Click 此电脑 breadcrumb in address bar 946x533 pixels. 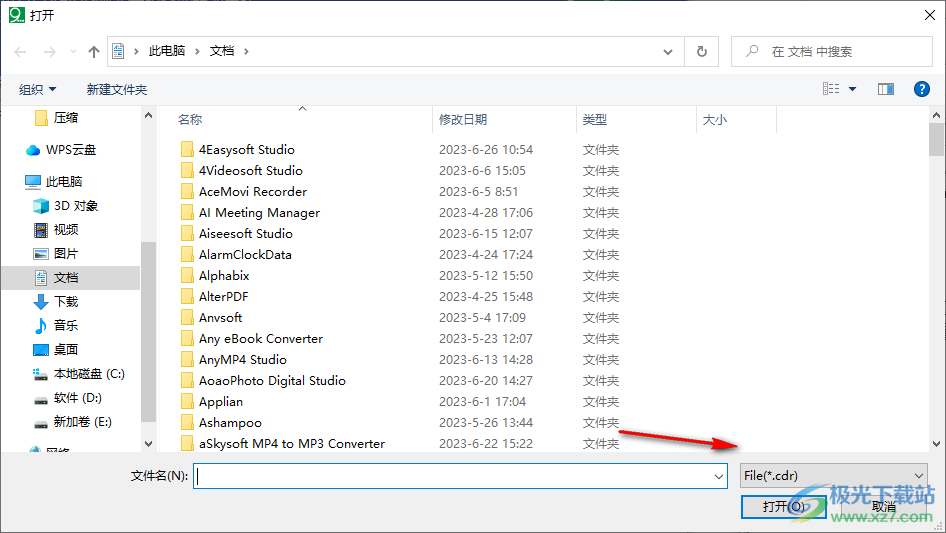[x=167, y=51]
